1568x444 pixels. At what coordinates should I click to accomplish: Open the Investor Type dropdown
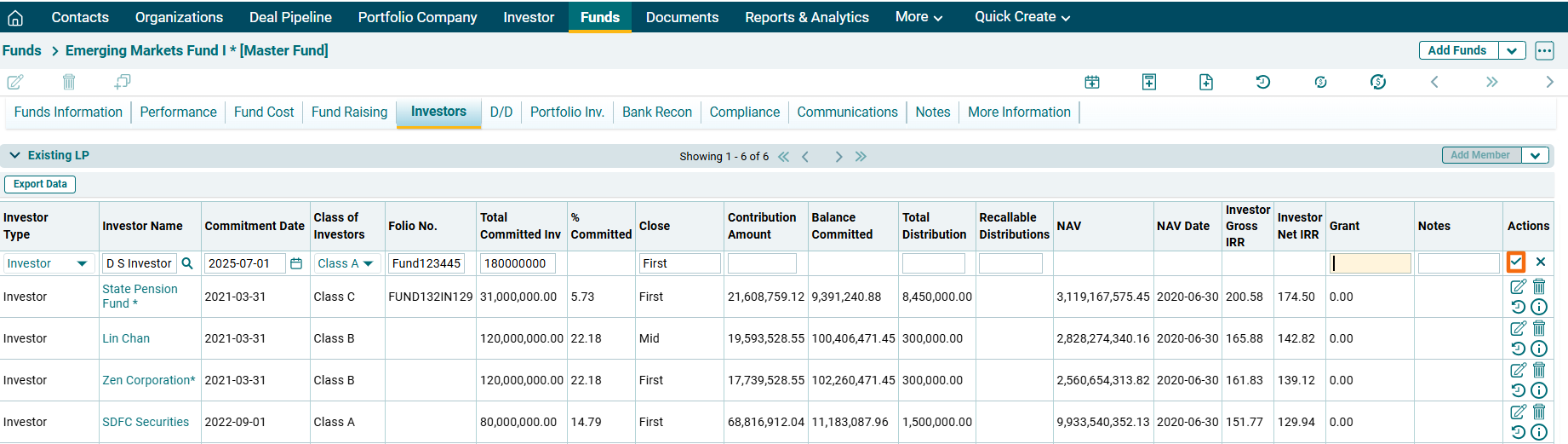[47, 263]
